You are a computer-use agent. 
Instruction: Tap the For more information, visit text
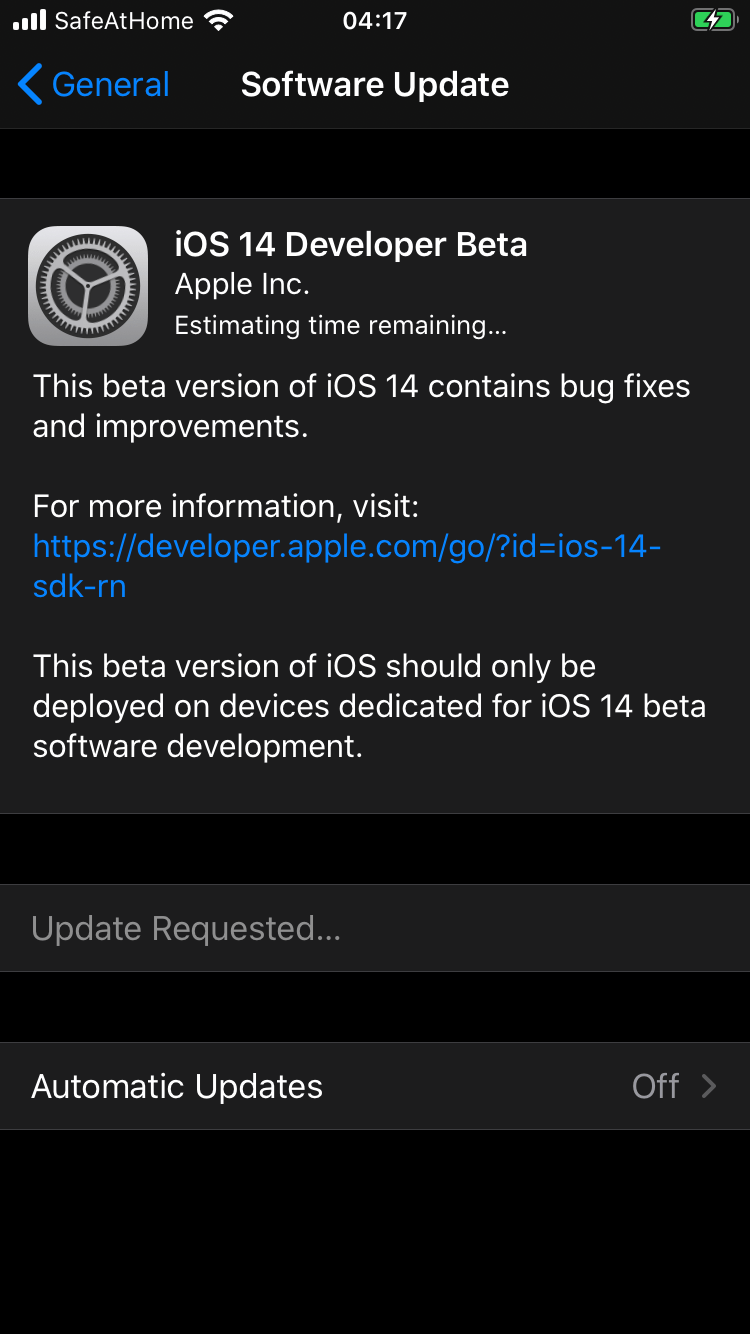(x=226, y=506)
